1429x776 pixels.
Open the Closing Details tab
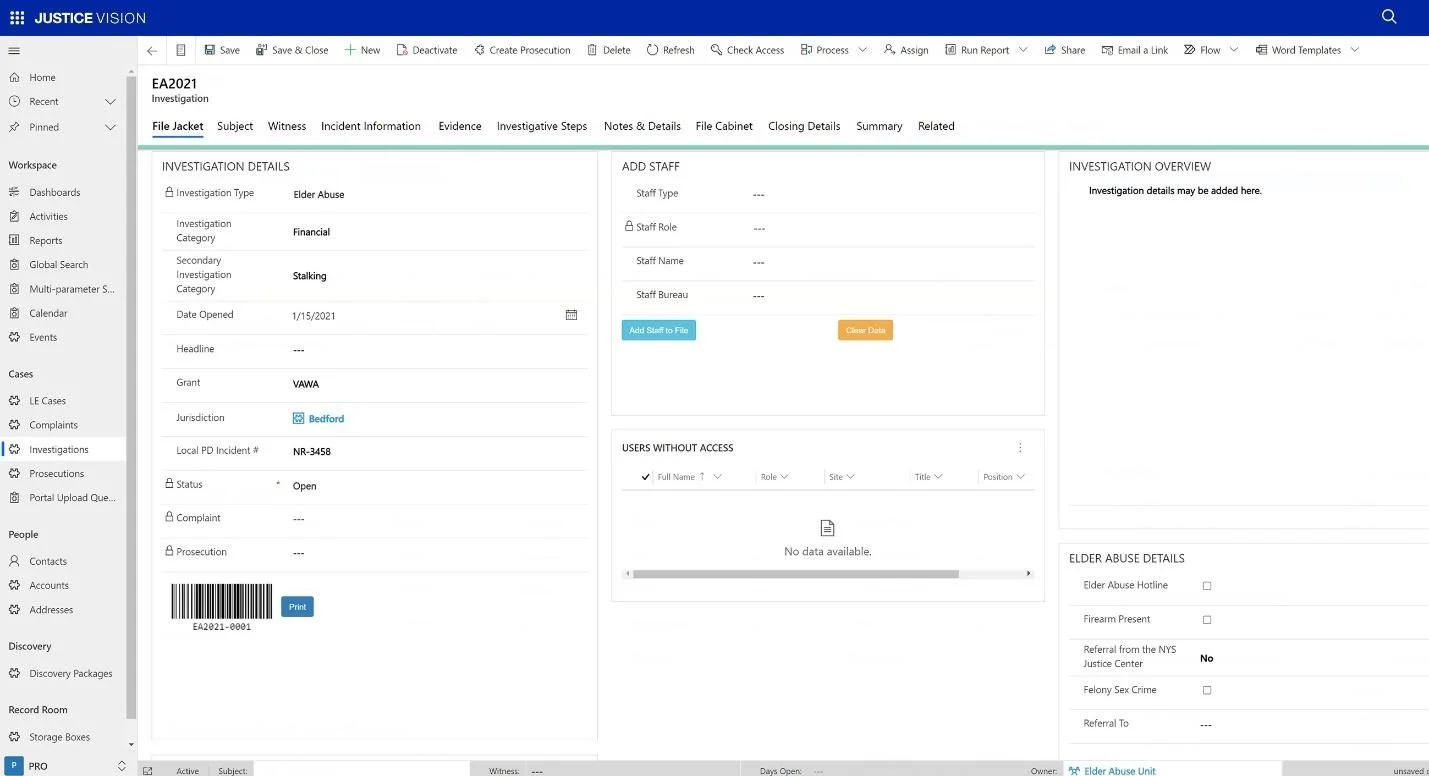point(804,126)
